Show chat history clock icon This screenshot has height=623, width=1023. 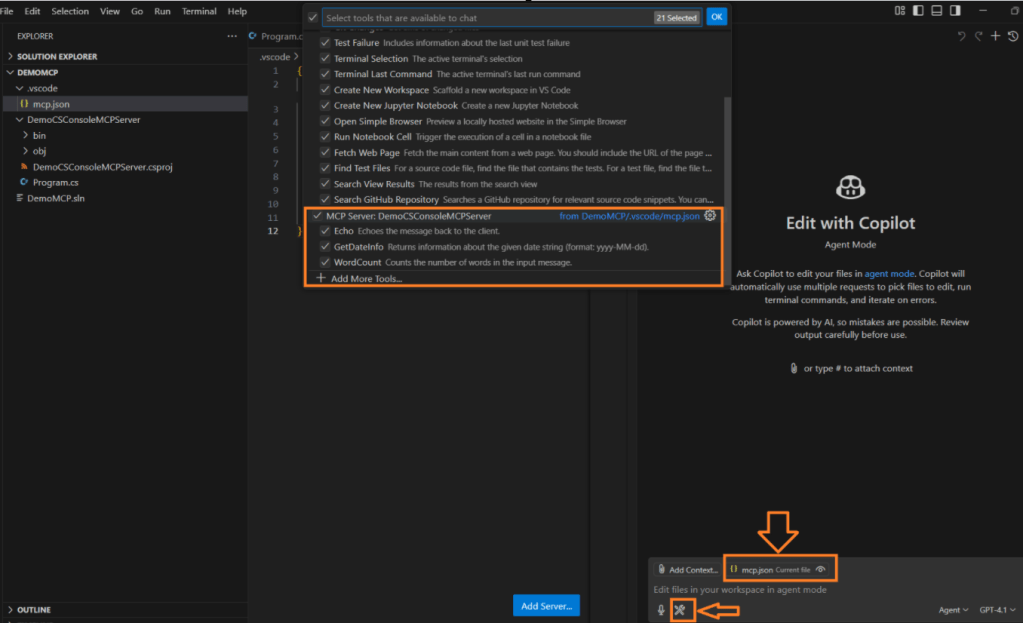1011,36
